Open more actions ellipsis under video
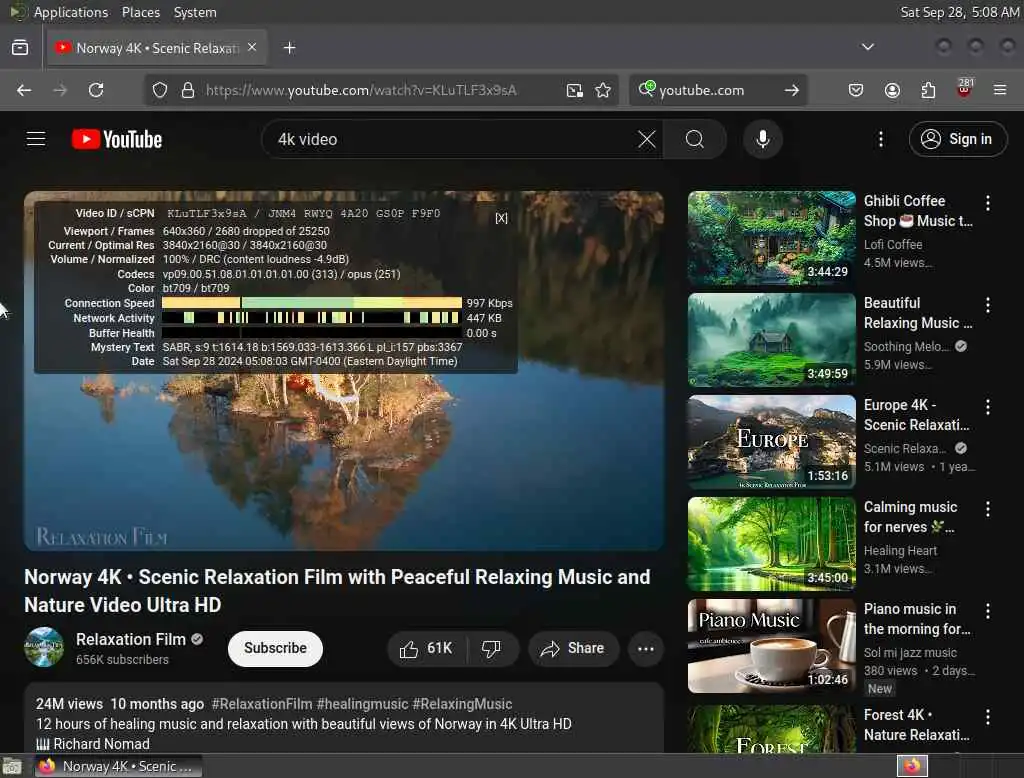Image resolution: width=1024 pixels, height=778 pixels. [646, 649]
